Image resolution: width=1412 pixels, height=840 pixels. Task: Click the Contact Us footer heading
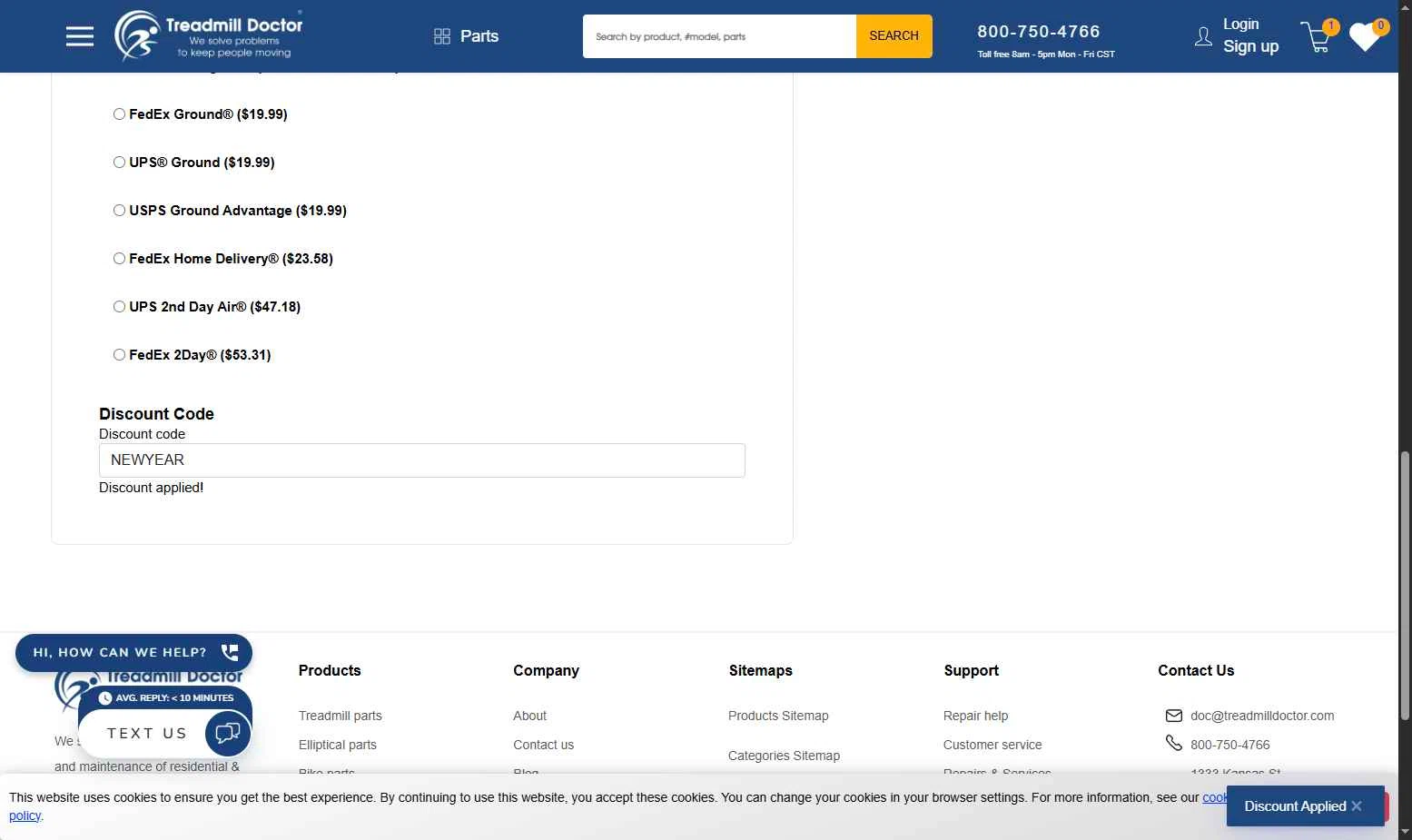click(1196, 671)
